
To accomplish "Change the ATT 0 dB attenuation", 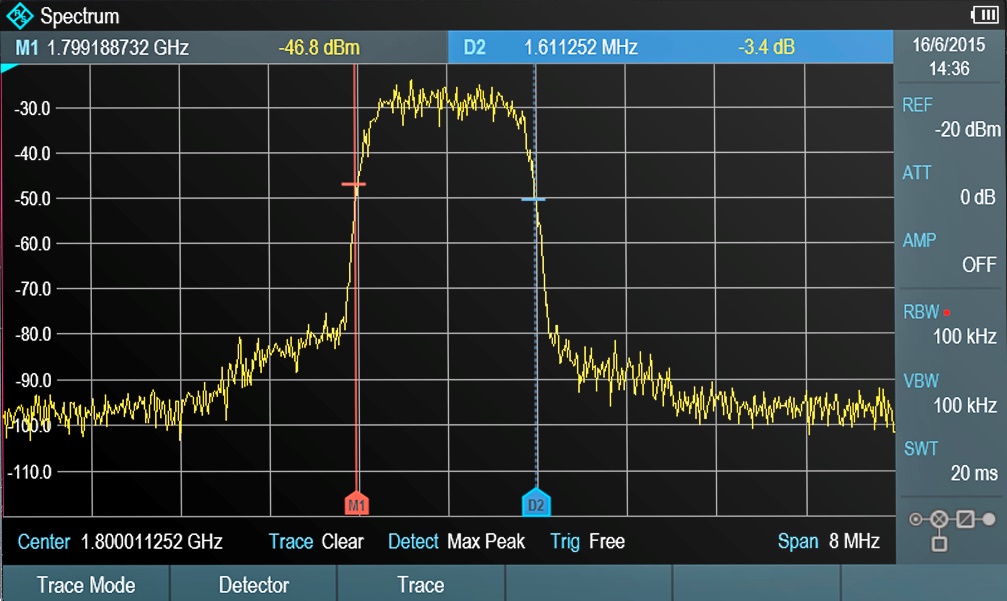I will tap(950, 185).
